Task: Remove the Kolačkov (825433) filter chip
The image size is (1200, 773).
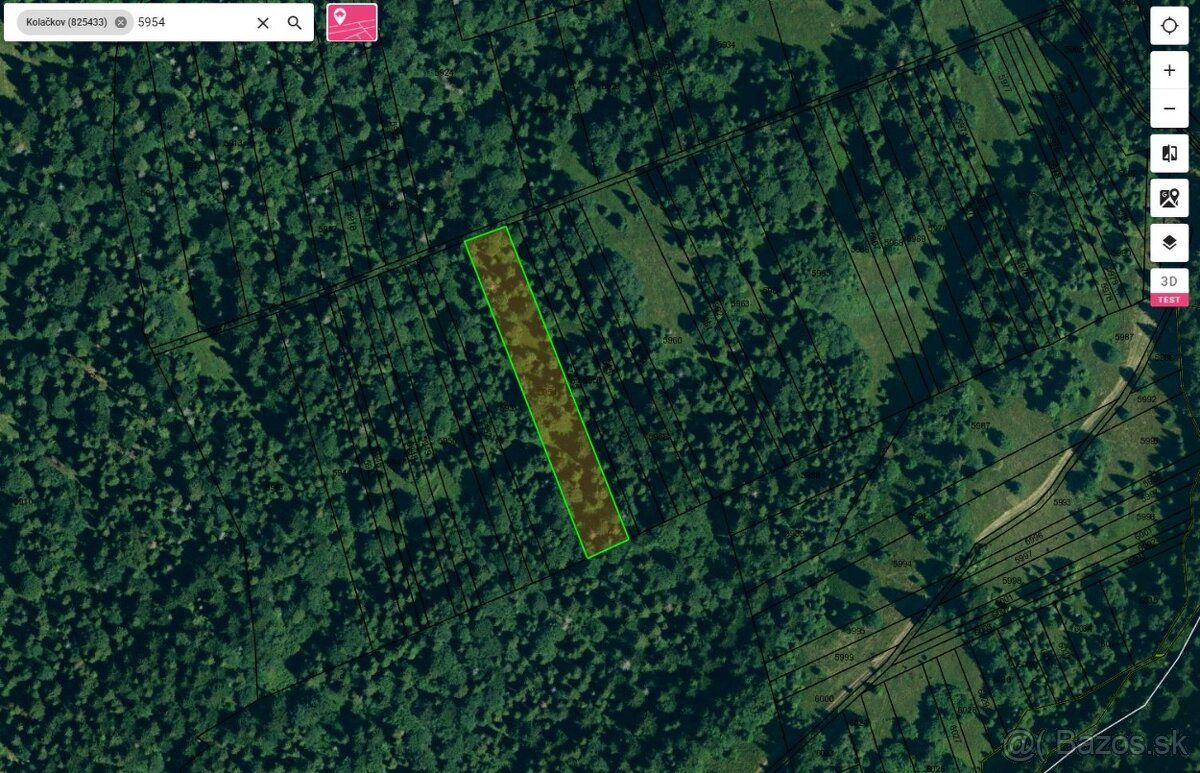Action: tap(121, 22)
